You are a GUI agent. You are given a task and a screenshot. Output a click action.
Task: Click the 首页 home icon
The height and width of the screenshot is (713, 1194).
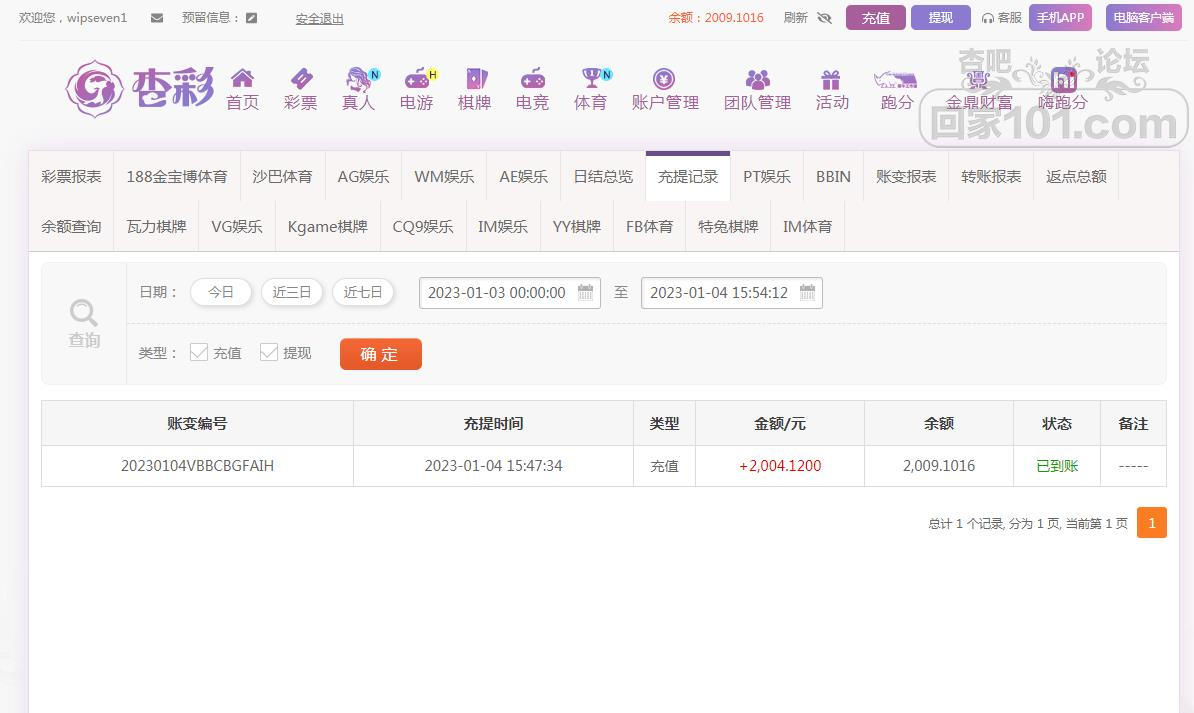tap(242, 79)
